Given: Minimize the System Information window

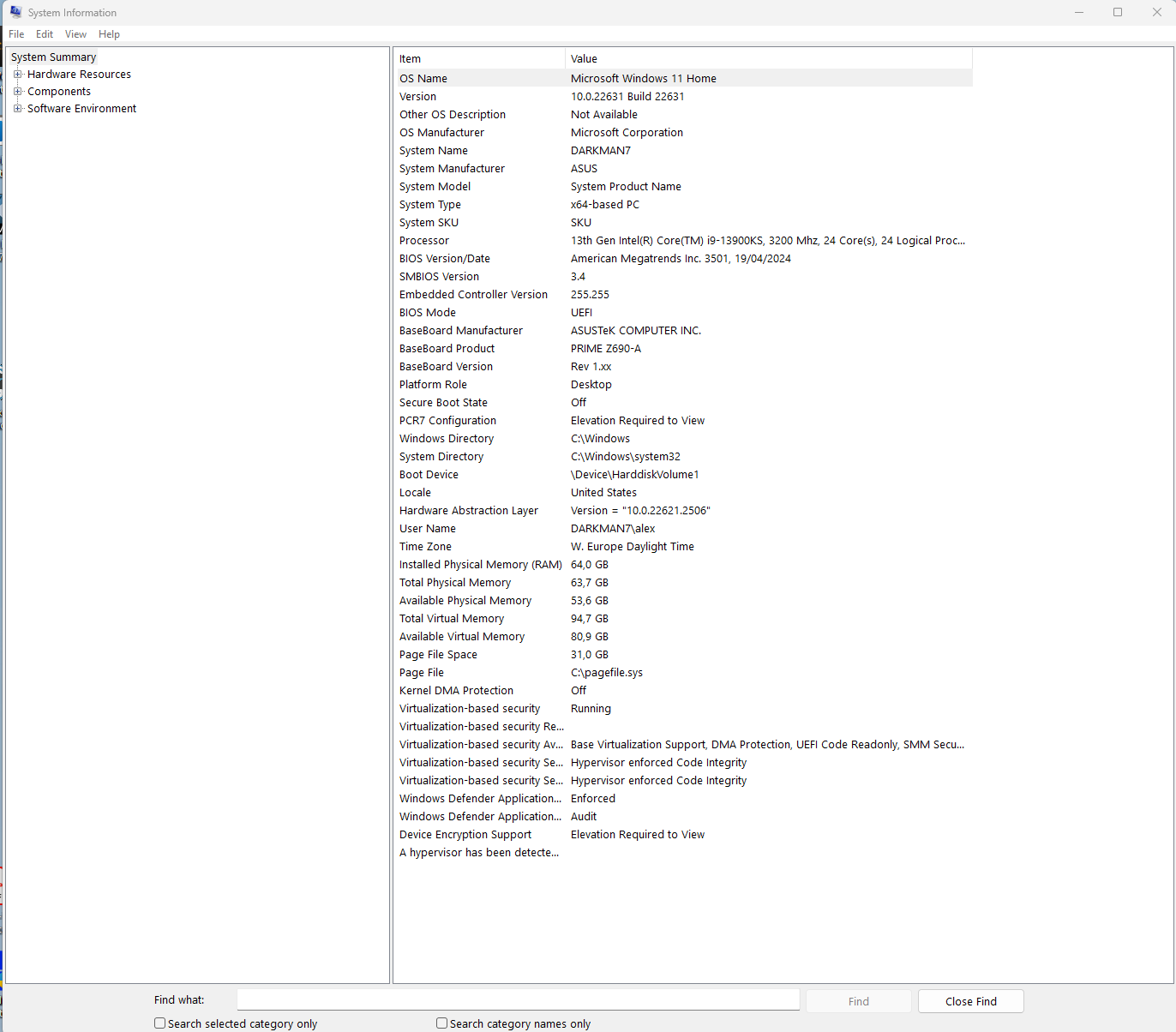Looking at the screenshot, I should click(x=1079, y=12).
